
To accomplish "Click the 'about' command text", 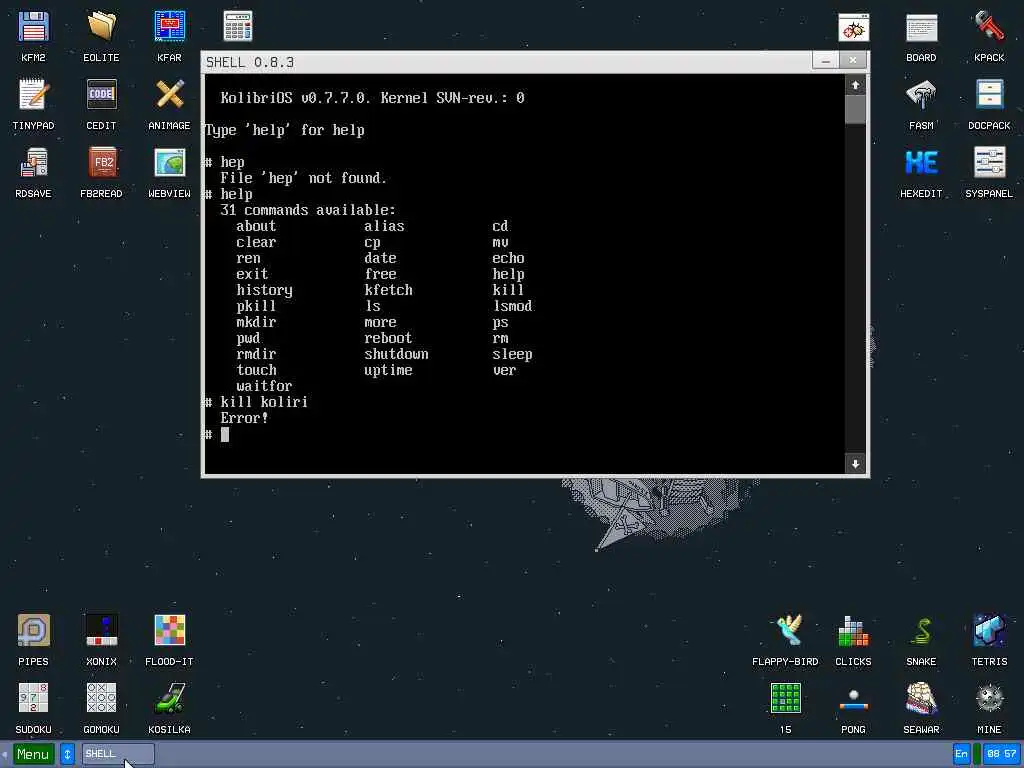I will pos(256,226).
